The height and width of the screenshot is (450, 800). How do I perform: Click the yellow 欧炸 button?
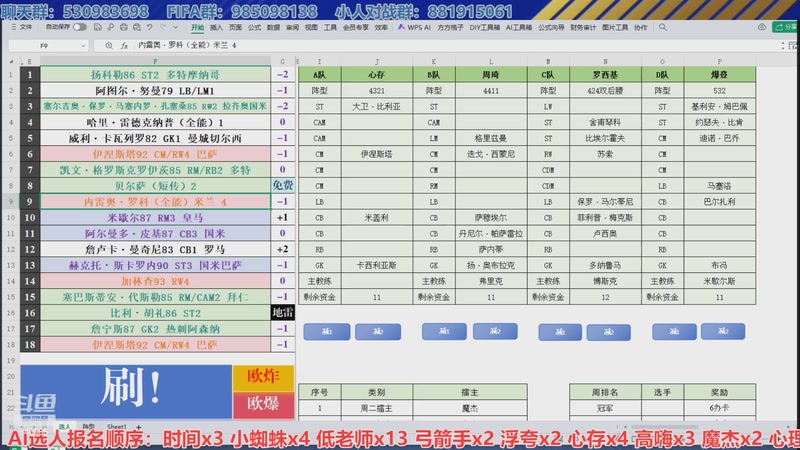(263, 378)
